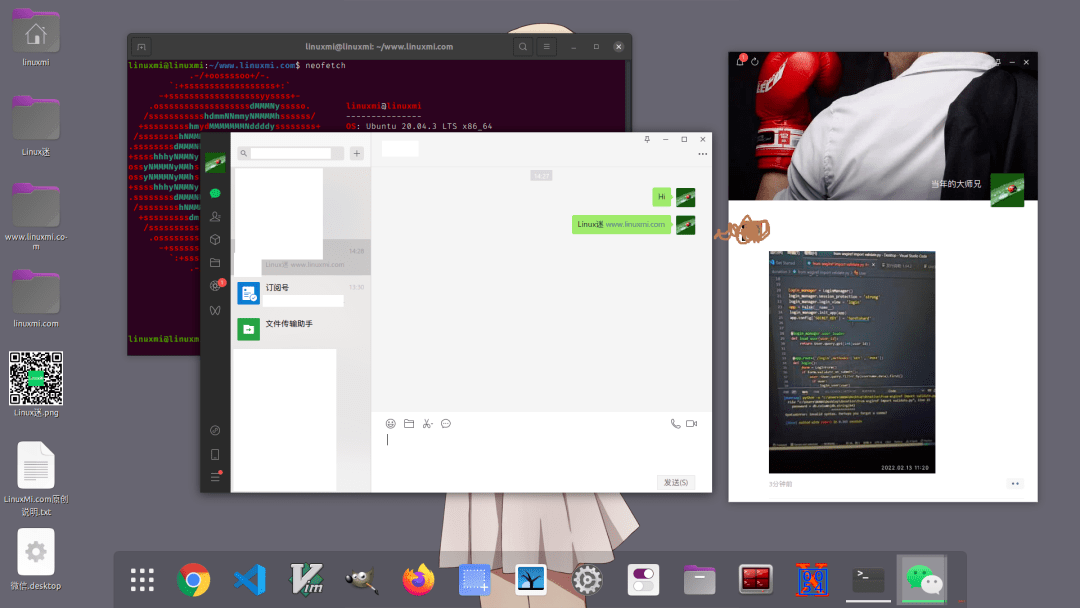This screenshot has width=1080, height=608.
Task: Open the red split-terminal Terminator app in dock
Action: click(x=756, y=580)
